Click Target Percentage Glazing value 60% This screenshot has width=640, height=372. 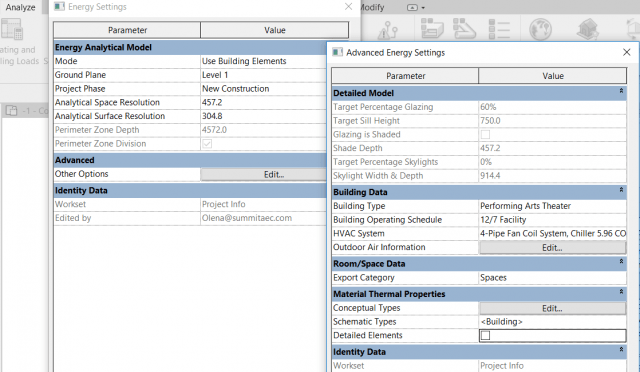tap(552, 107)
